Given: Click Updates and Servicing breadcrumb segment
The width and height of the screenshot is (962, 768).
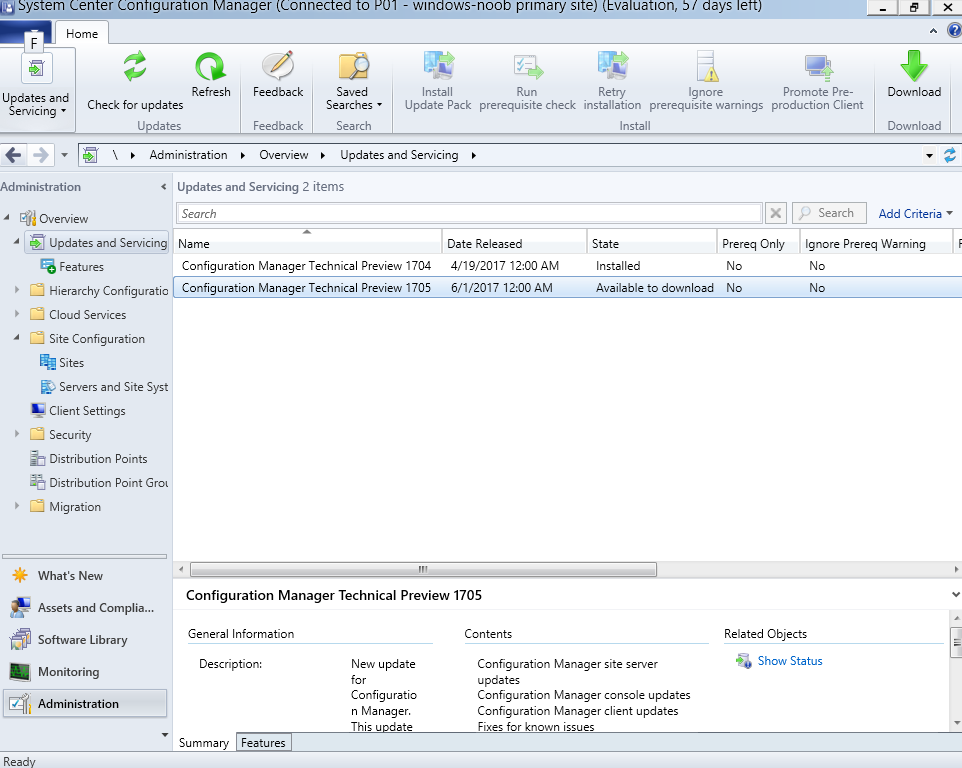Looking at the screenshot, I should pos(399,155).
